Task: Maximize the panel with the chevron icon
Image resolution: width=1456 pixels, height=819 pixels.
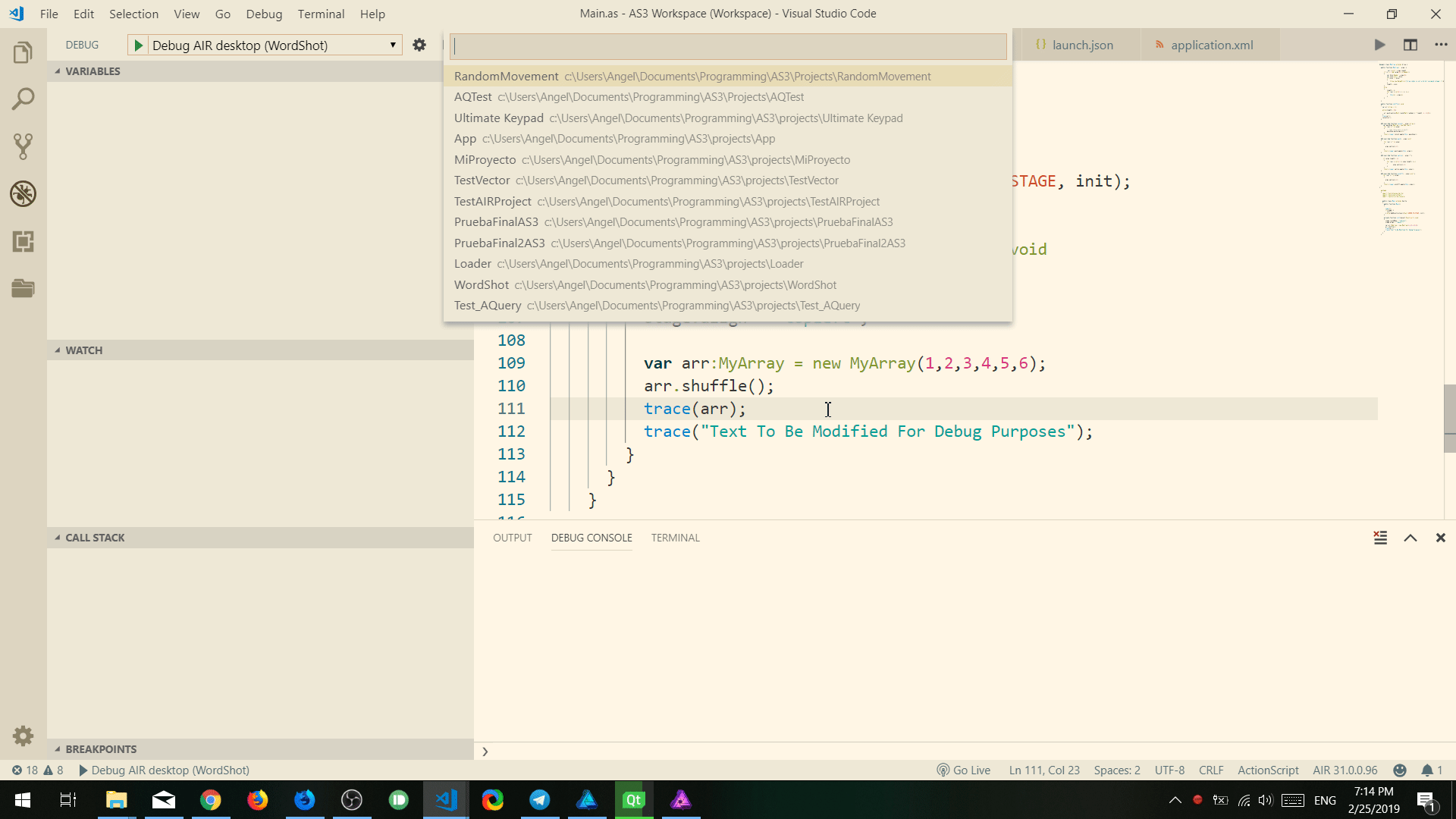Action: pyautogui.click(x=1410, y=537)
